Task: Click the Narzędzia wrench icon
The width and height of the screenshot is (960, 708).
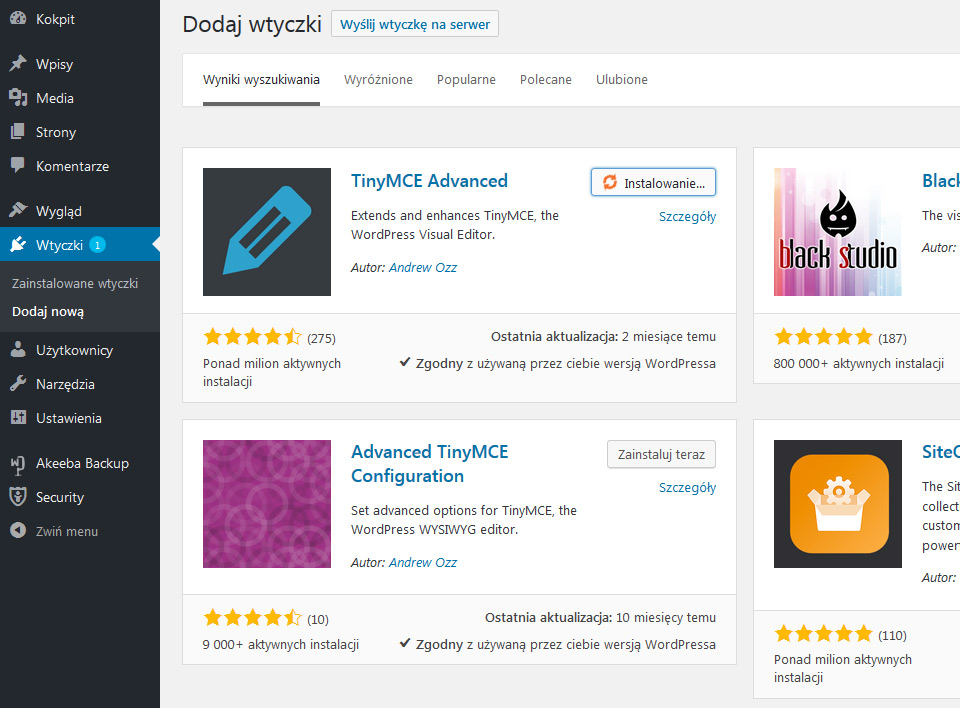Action: pyautogui.click(x=18, y=384)
